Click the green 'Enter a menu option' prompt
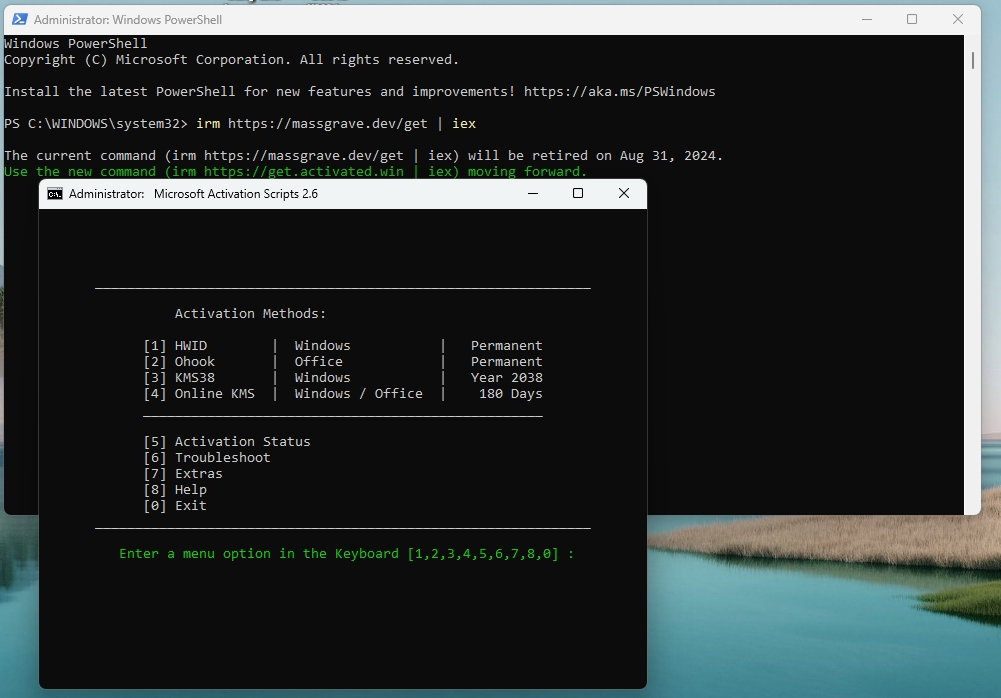 (x=346, y=554)
